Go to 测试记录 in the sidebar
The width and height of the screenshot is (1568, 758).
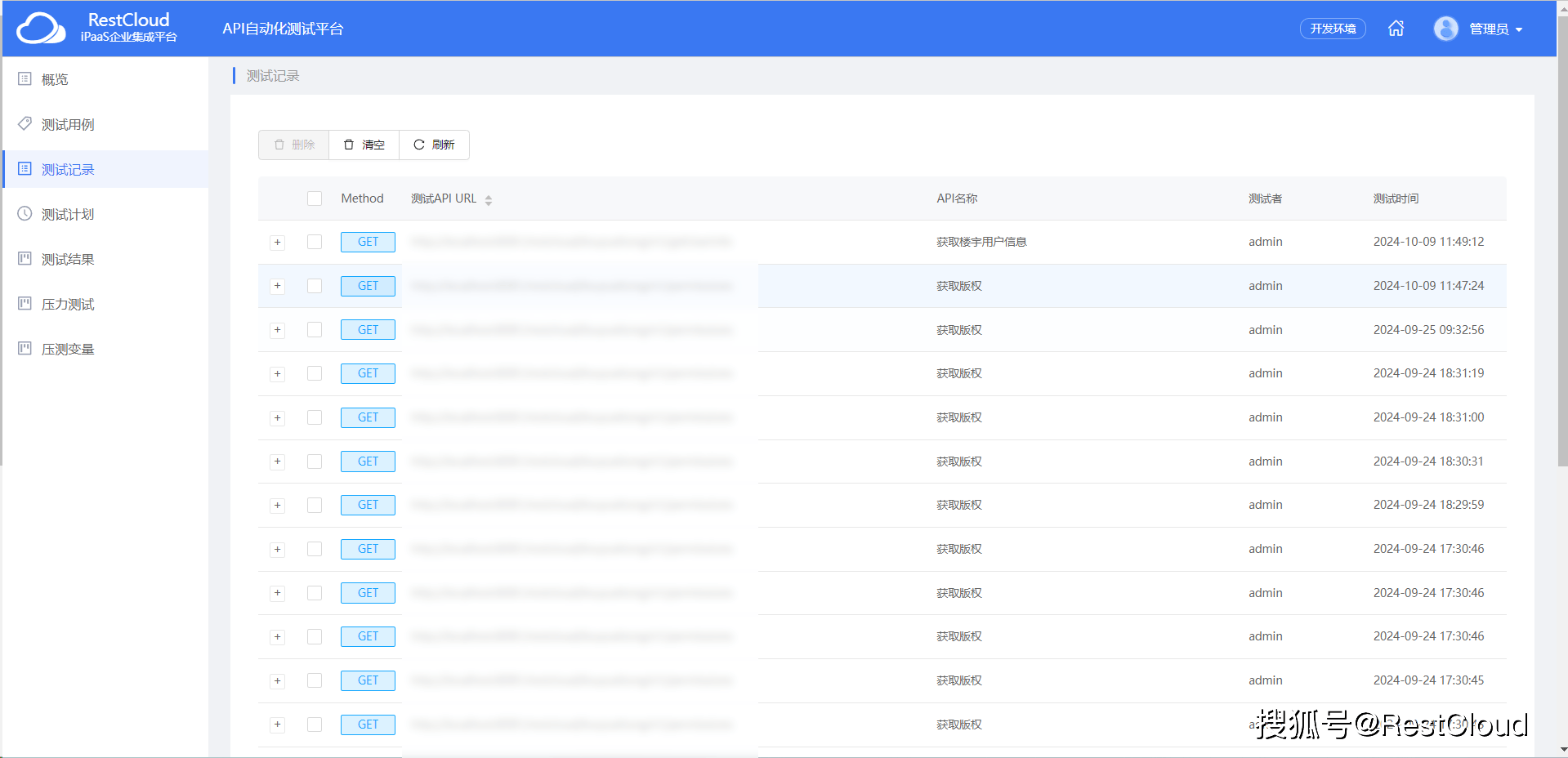click(68, 169)
